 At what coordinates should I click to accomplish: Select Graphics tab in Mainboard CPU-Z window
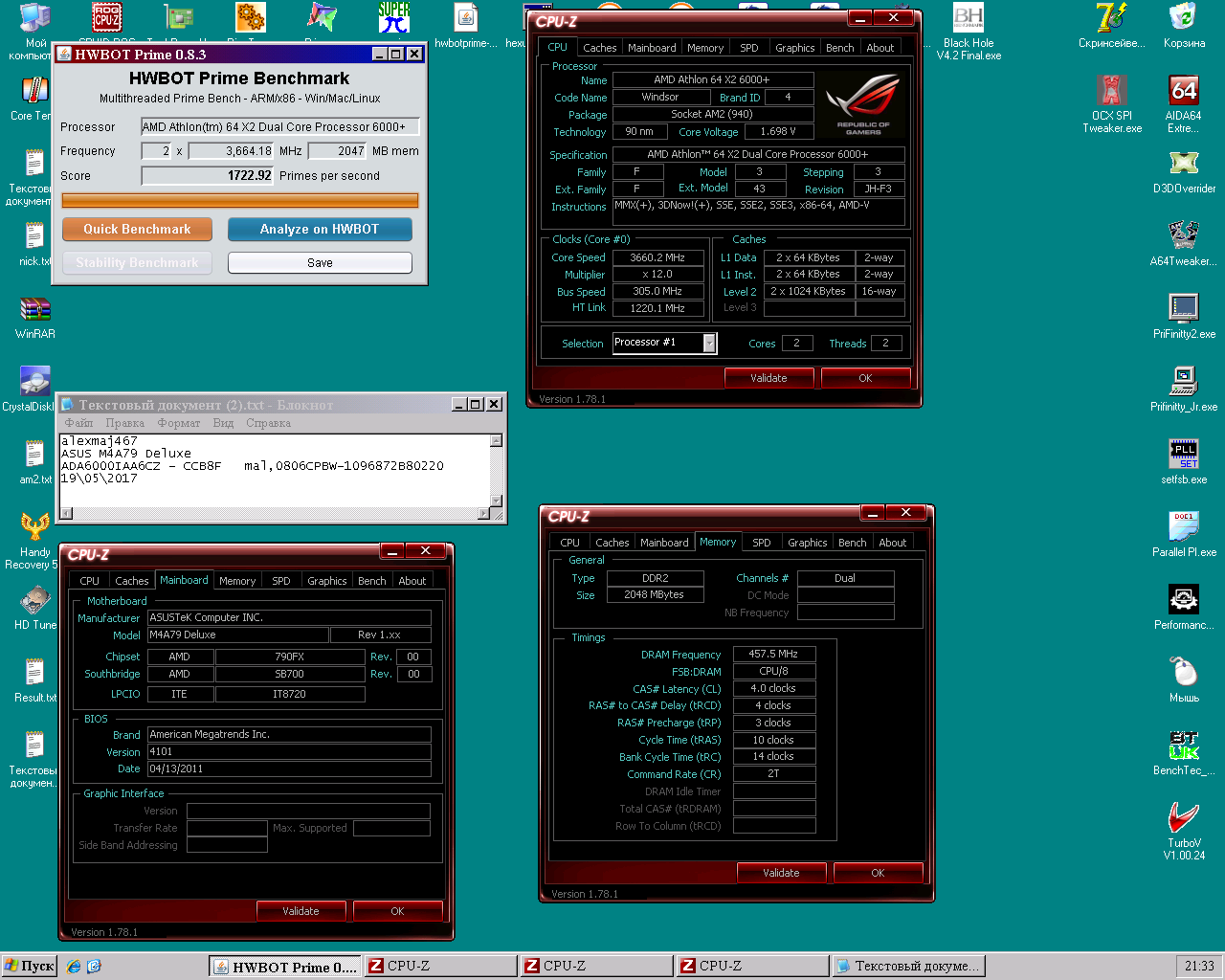(326, 580)
